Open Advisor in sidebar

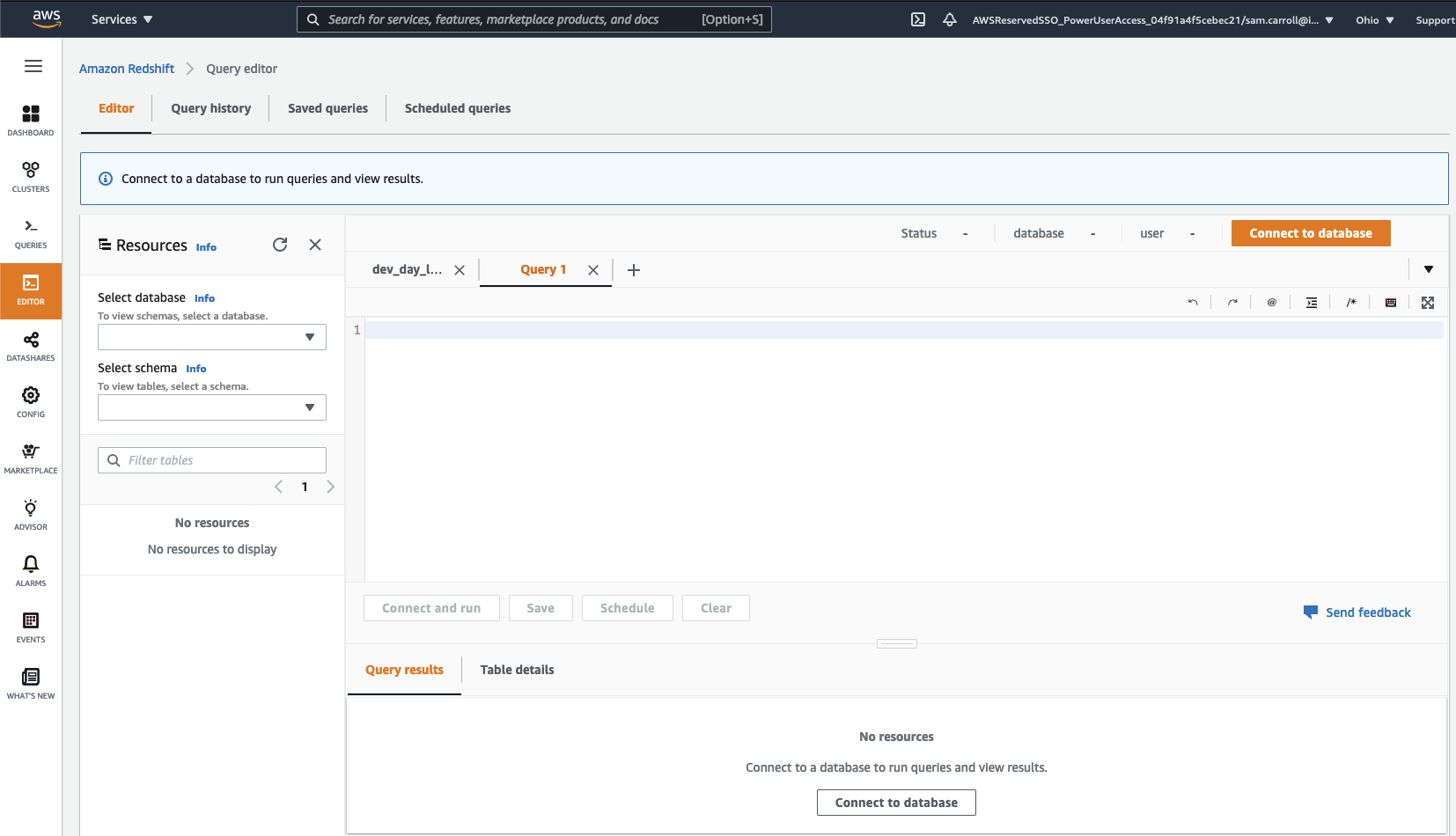(31, 515)
